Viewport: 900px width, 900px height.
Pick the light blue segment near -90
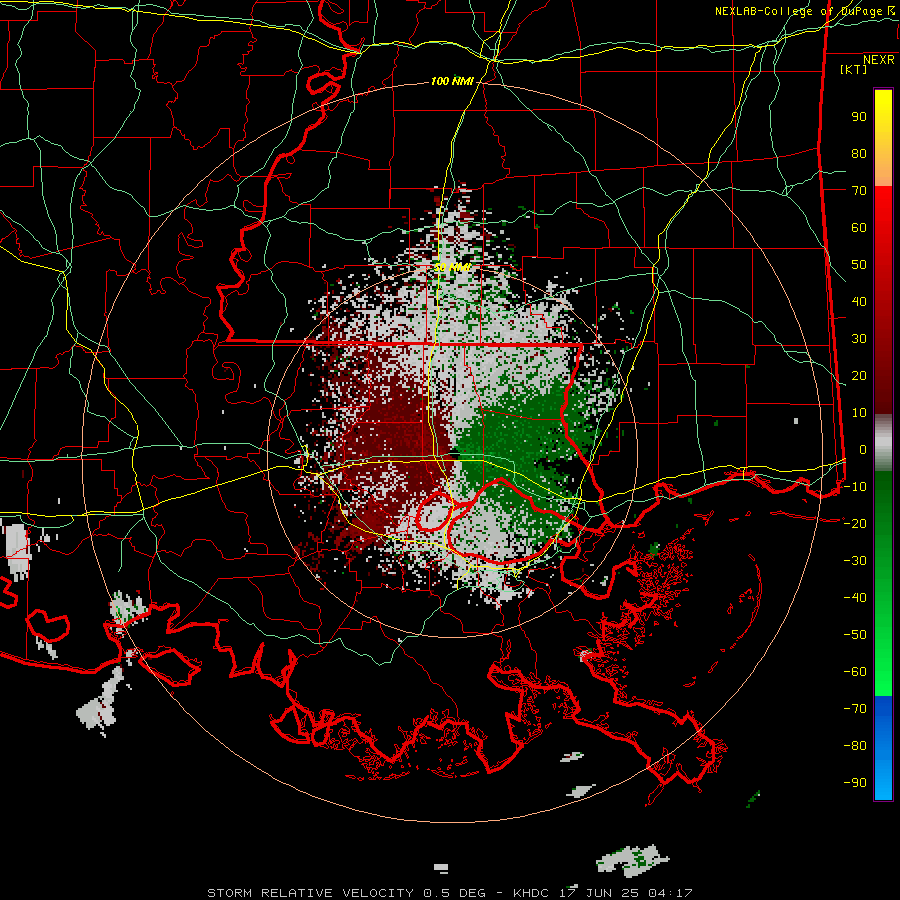(883, 781)
